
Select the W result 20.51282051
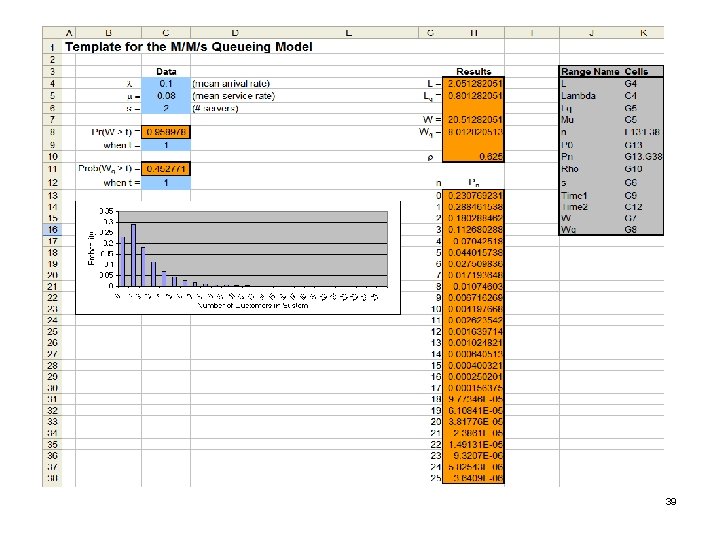click(473, 119)
